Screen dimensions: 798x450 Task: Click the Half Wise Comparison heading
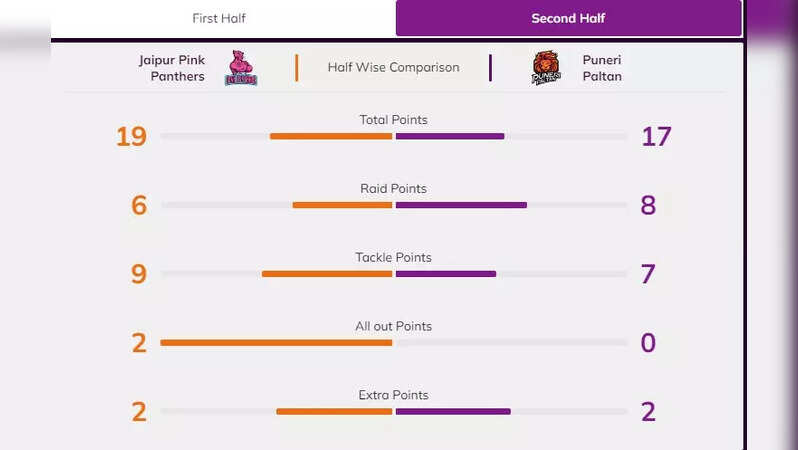(x=393, y=68)
